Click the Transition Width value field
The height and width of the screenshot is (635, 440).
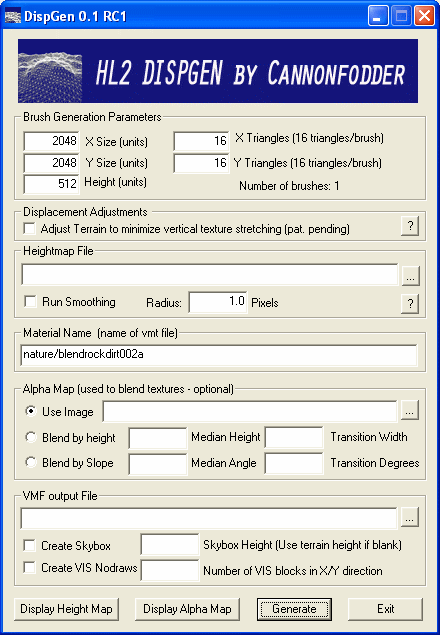pyautogui.click(x=294, y=438)
